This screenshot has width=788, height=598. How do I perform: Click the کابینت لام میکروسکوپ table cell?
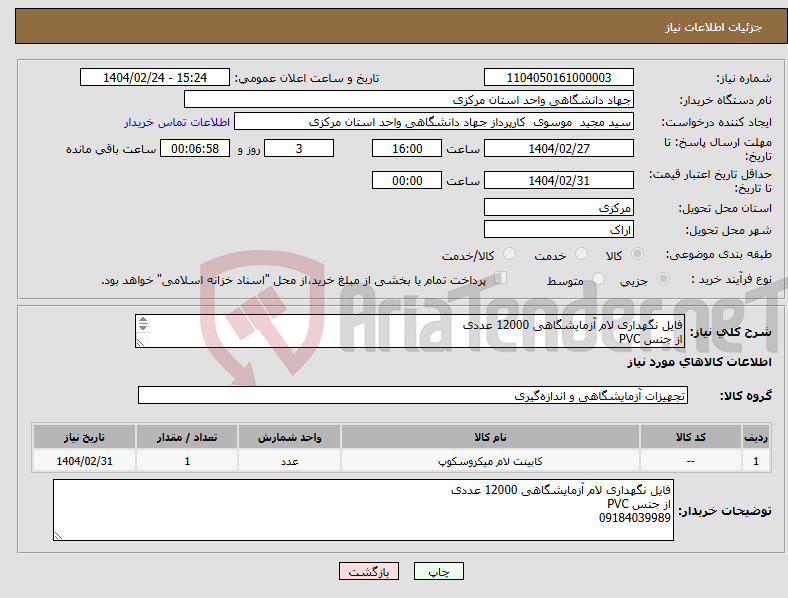(490, 461)
